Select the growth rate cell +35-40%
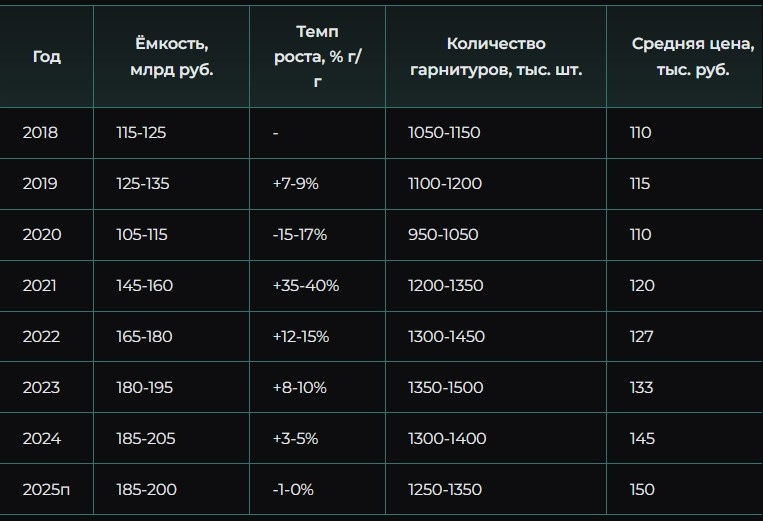Viewport: 763px width, 521px height. [x=305, y=286]
